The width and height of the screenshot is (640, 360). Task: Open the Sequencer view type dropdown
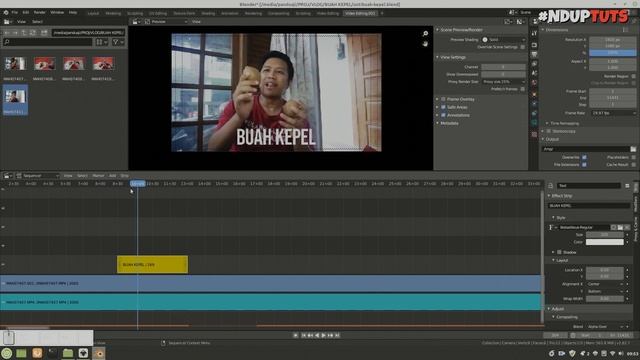[38, 176]
